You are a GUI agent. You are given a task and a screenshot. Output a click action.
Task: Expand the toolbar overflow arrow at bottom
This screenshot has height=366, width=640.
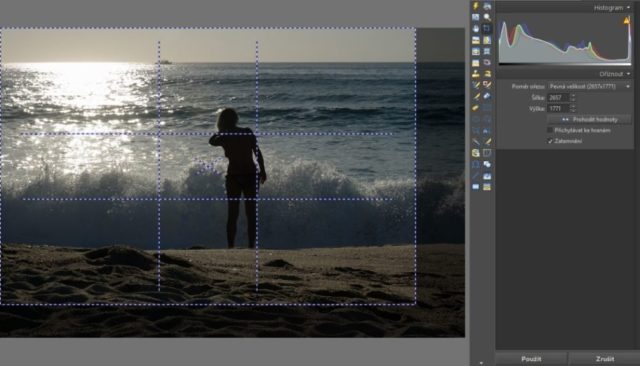point(481,362)
